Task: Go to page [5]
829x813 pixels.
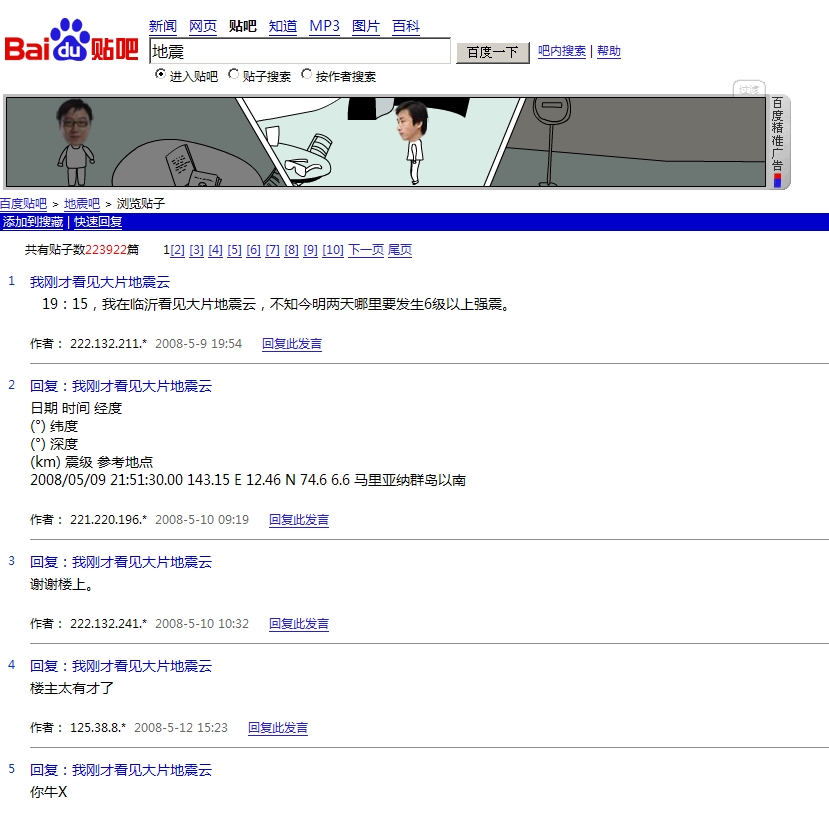Action: 234,250
